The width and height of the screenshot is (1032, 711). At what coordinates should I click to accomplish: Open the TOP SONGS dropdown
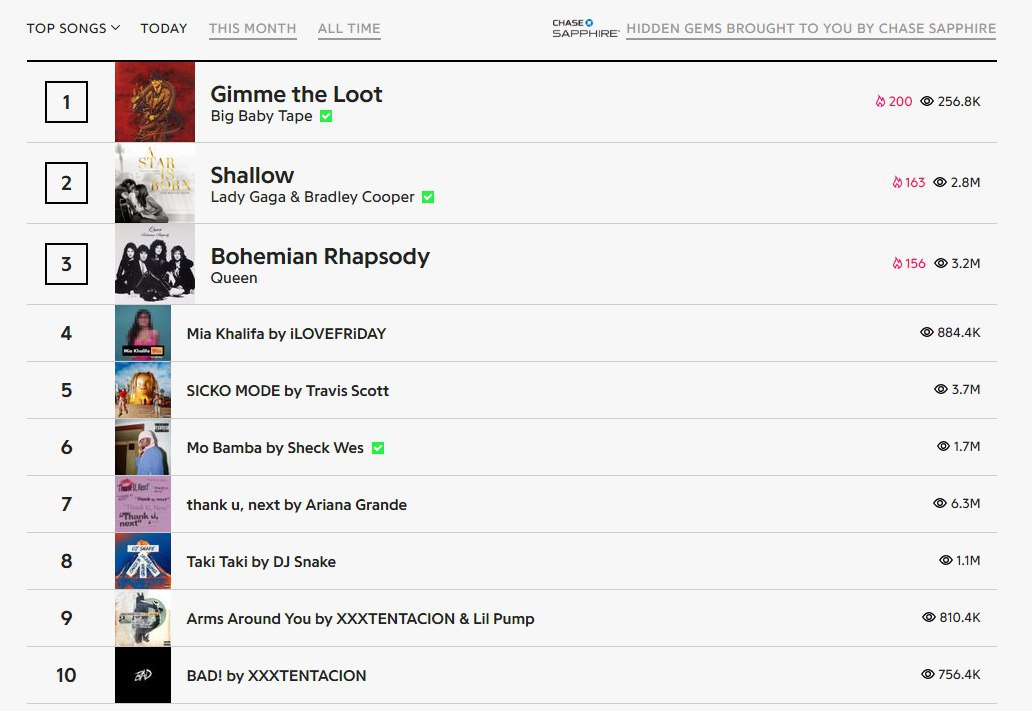(73, 28)
